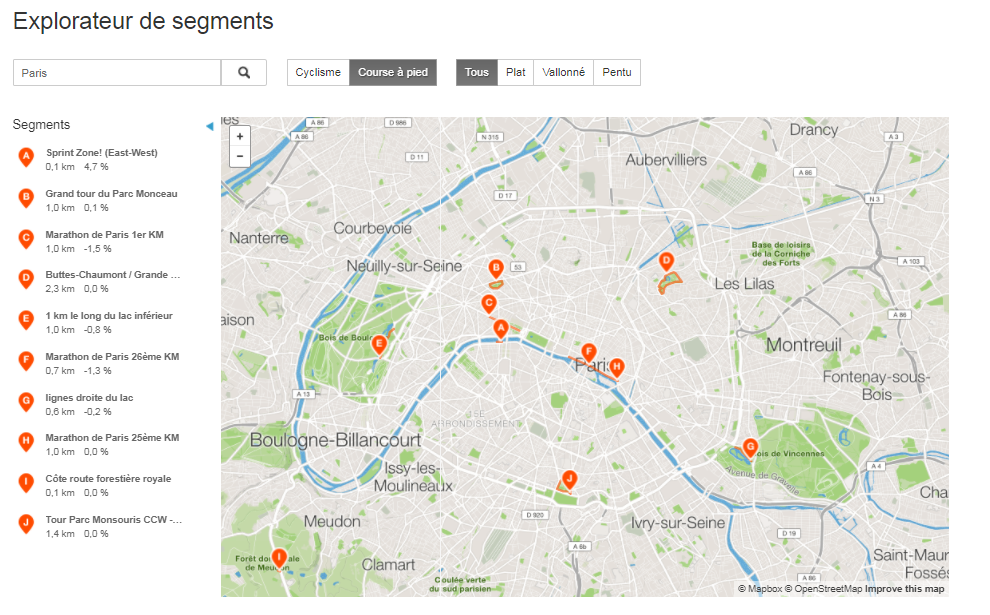Viewport: 990px width, 615px height.
Task: Zoom in with the map plus button
Action: [x=240, y=136]
